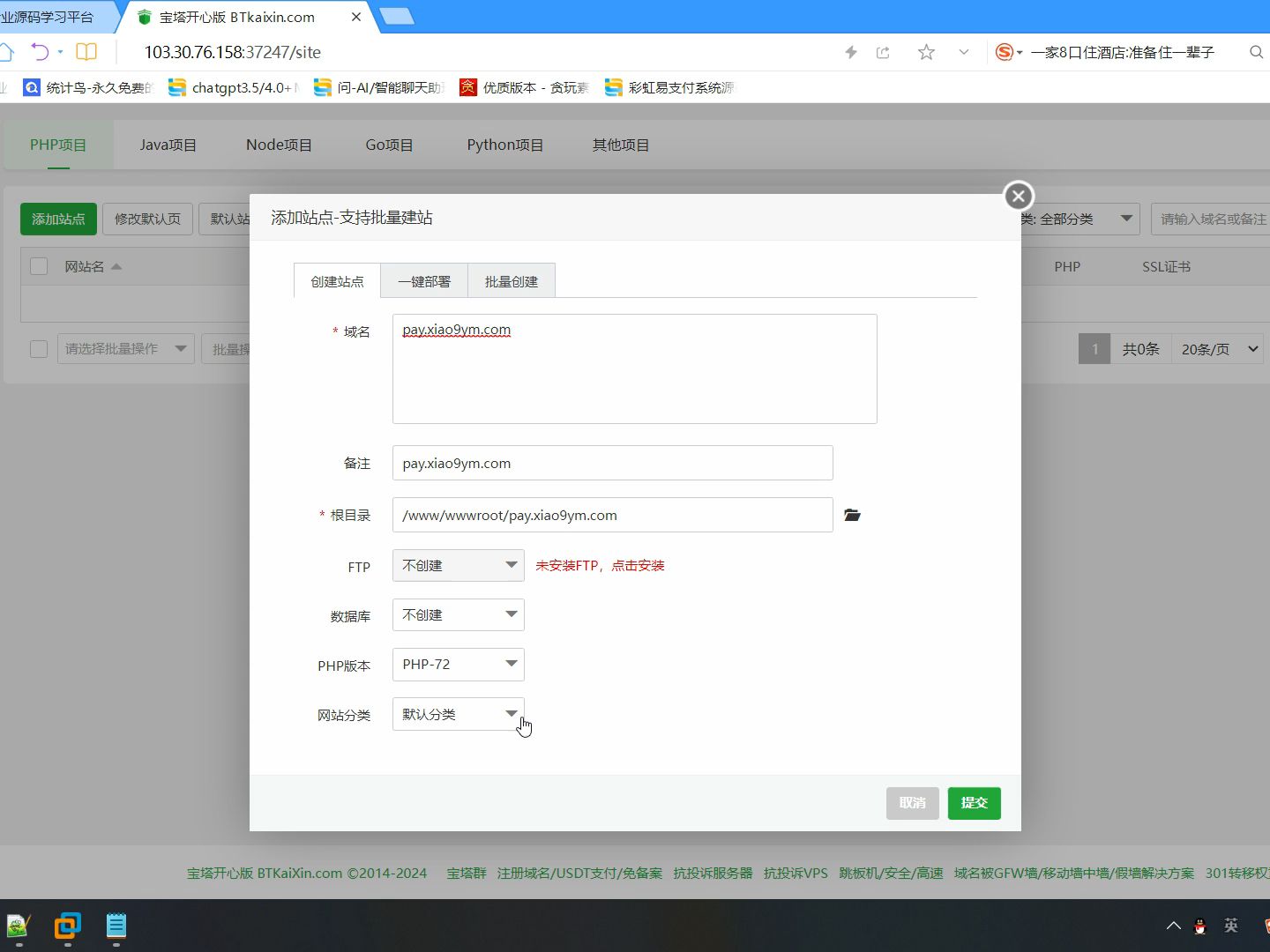Open the 宝塔群 footer link

(x=467, y=873)
